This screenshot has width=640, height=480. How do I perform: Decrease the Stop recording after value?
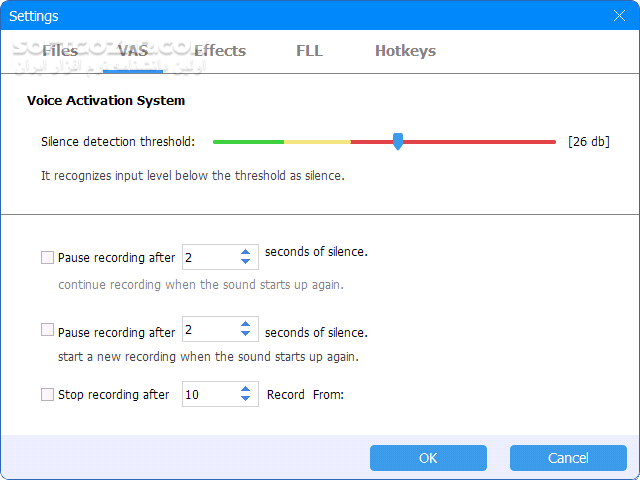point(246,400)
